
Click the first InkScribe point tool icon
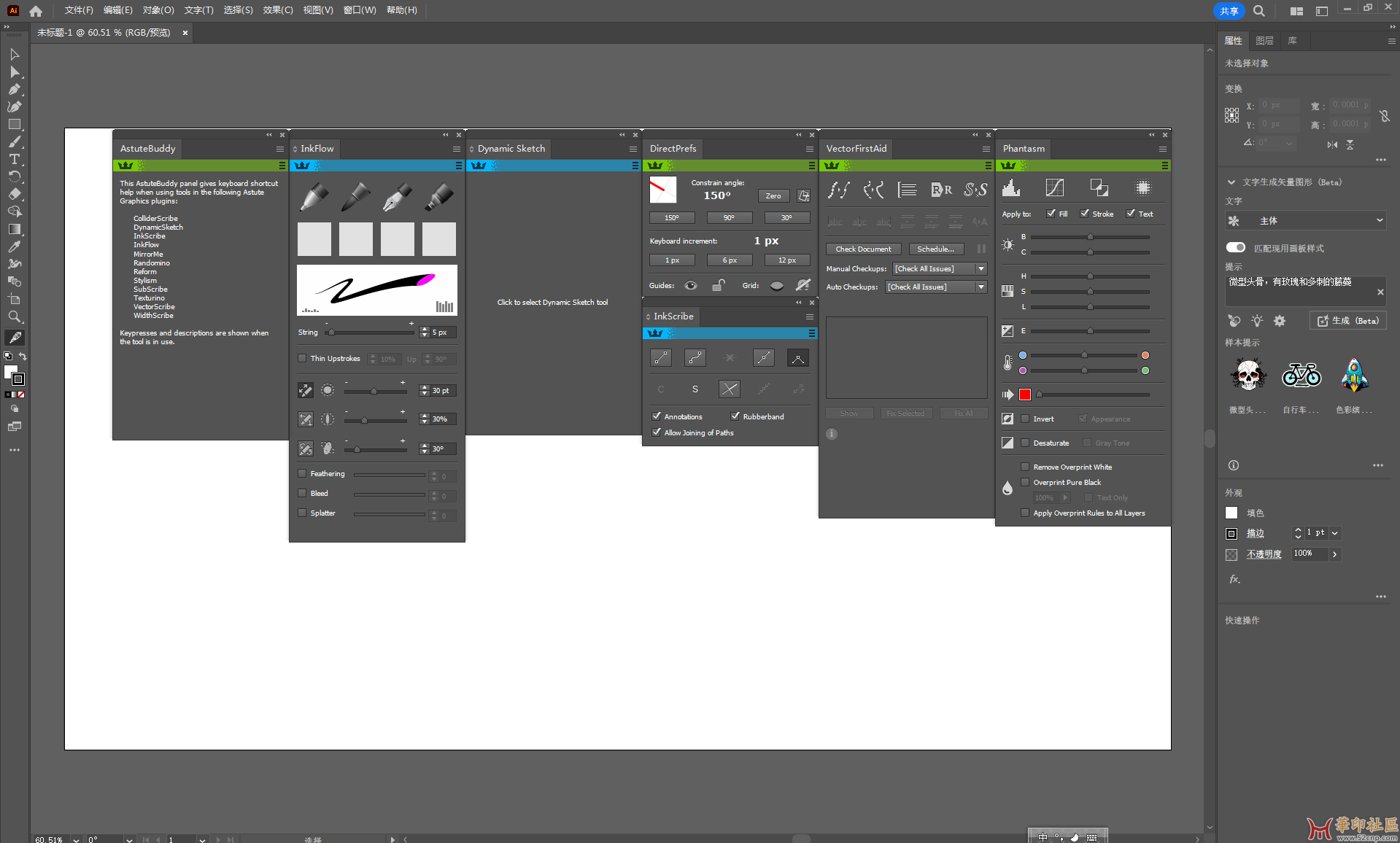tap(661, 358)
